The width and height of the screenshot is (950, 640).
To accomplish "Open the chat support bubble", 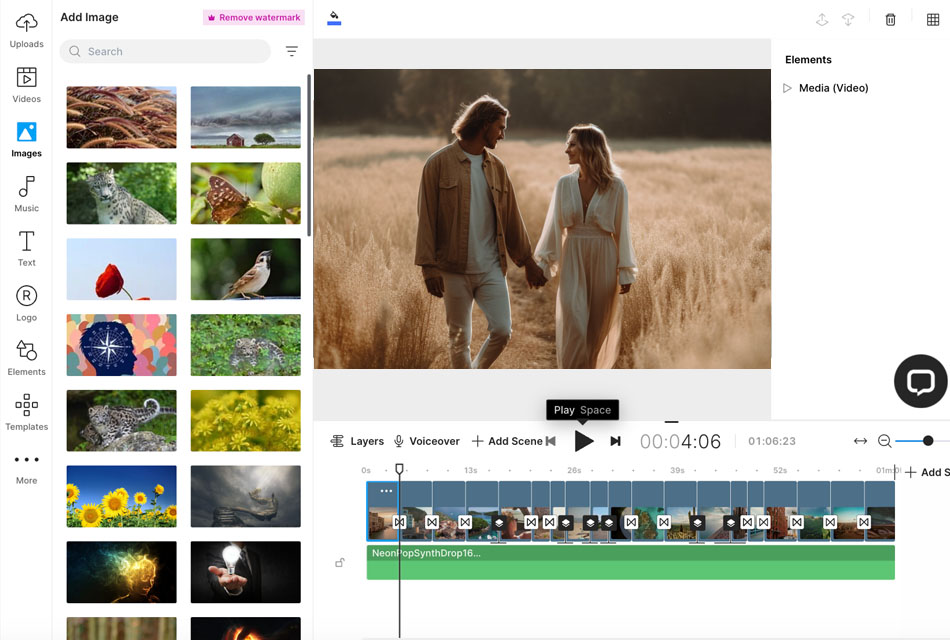I will (920, 381).
